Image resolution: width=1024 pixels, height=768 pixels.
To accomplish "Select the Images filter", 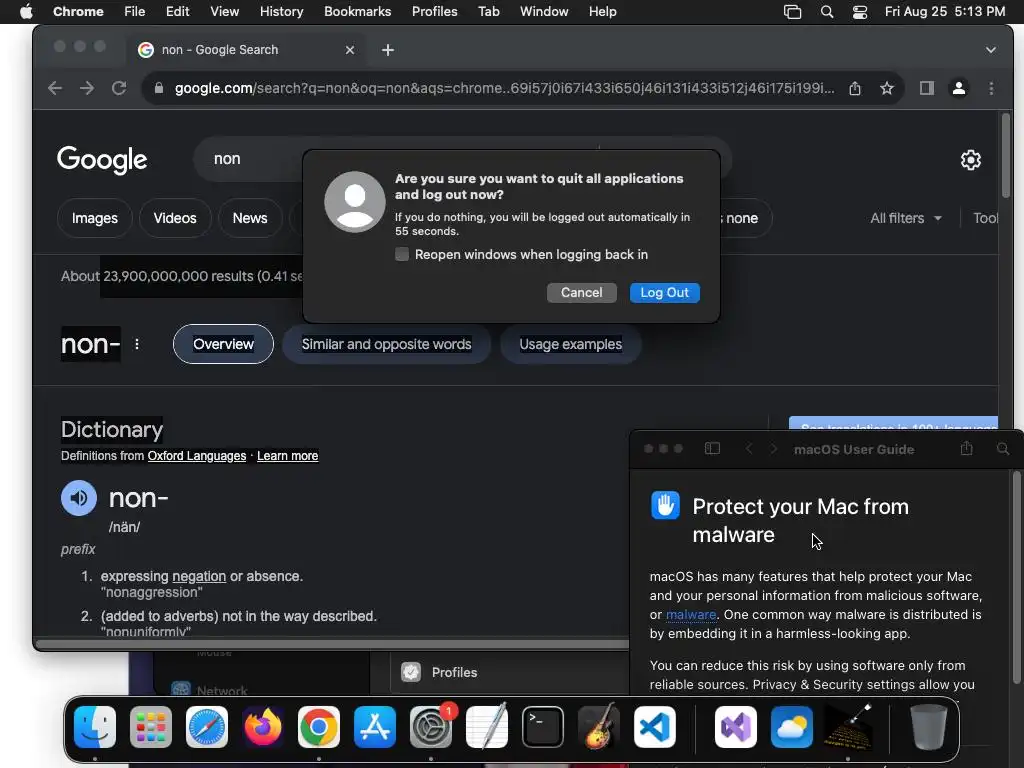I will coord(95,218).
